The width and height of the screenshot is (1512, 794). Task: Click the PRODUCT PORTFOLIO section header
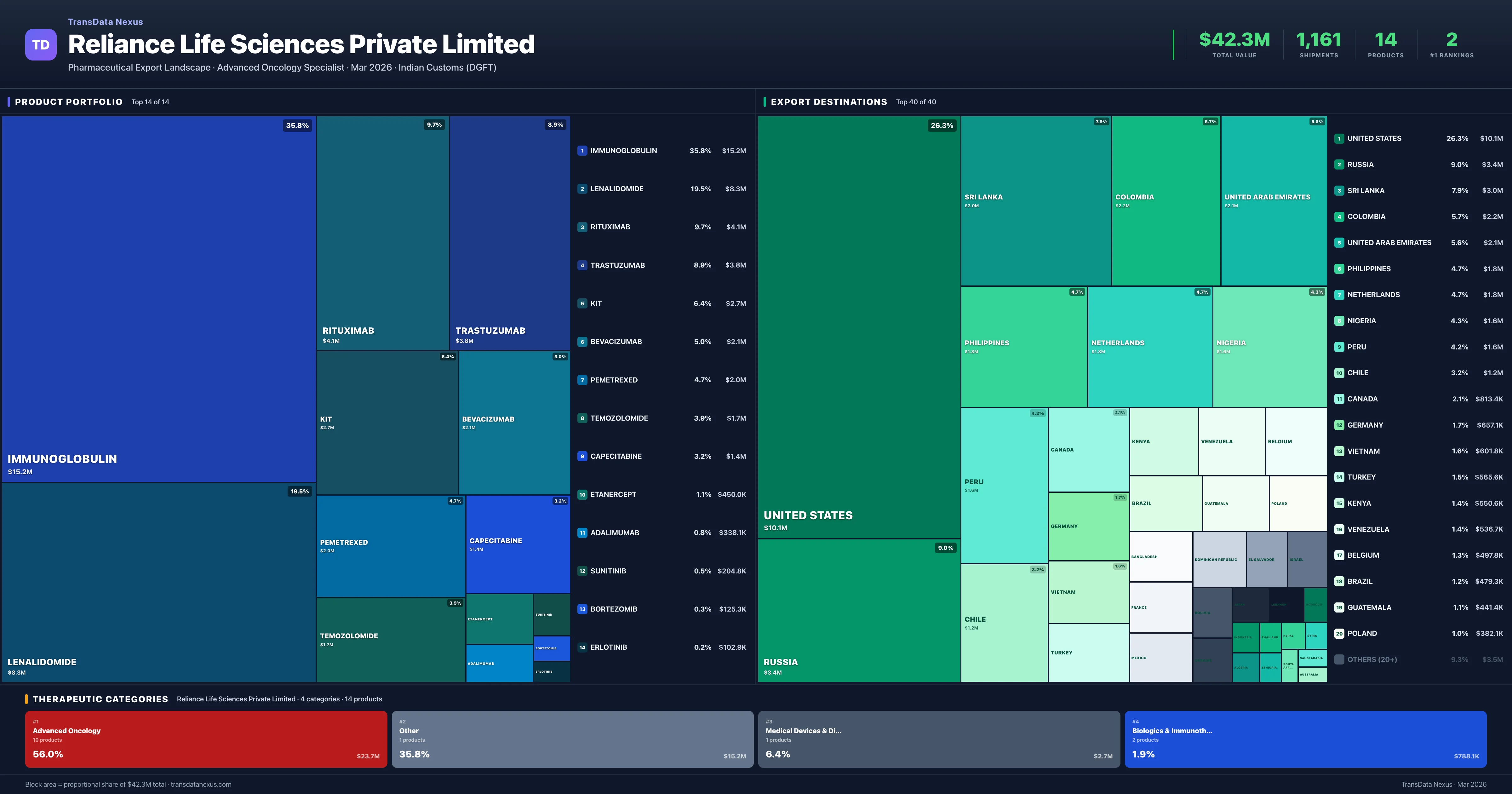(69, 101)
